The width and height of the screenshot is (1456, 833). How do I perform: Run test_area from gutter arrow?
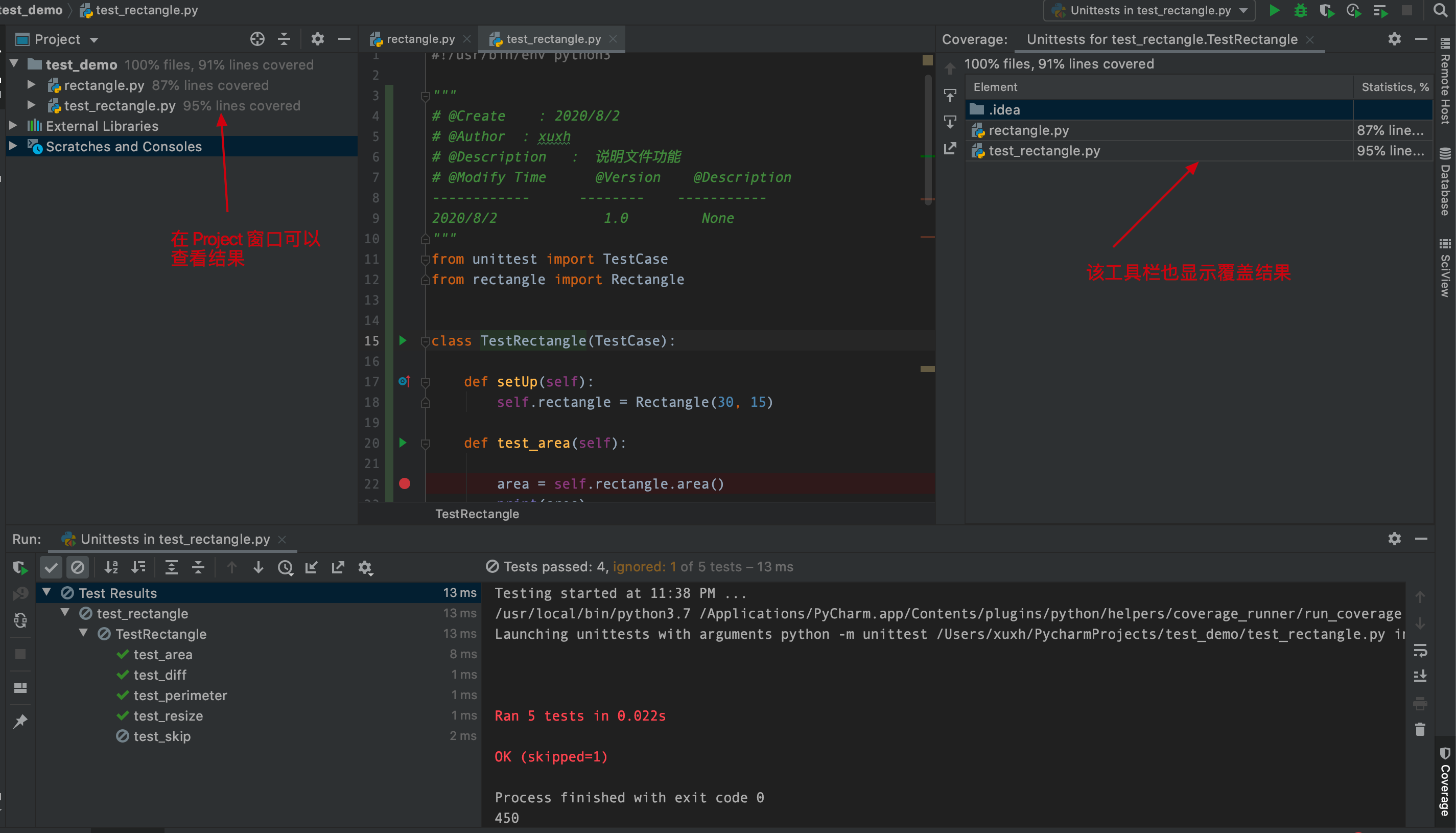pos(403,442)
